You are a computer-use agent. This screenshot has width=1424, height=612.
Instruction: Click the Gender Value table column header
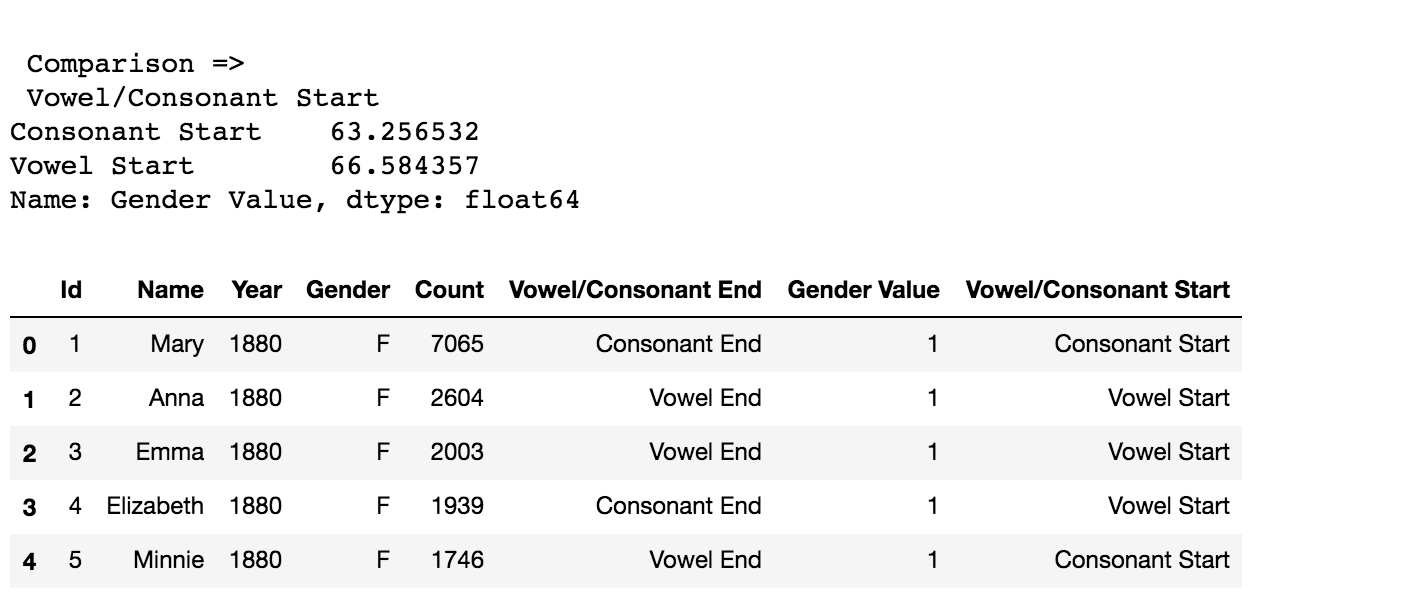[x=863, y=290]
